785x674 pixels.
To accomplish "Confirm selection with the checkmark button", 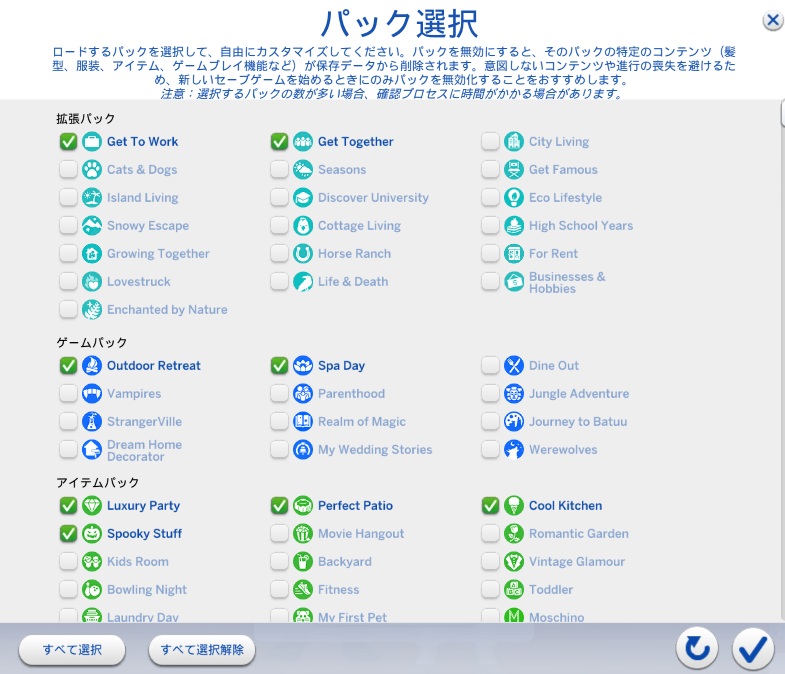I will coord(753,649).
